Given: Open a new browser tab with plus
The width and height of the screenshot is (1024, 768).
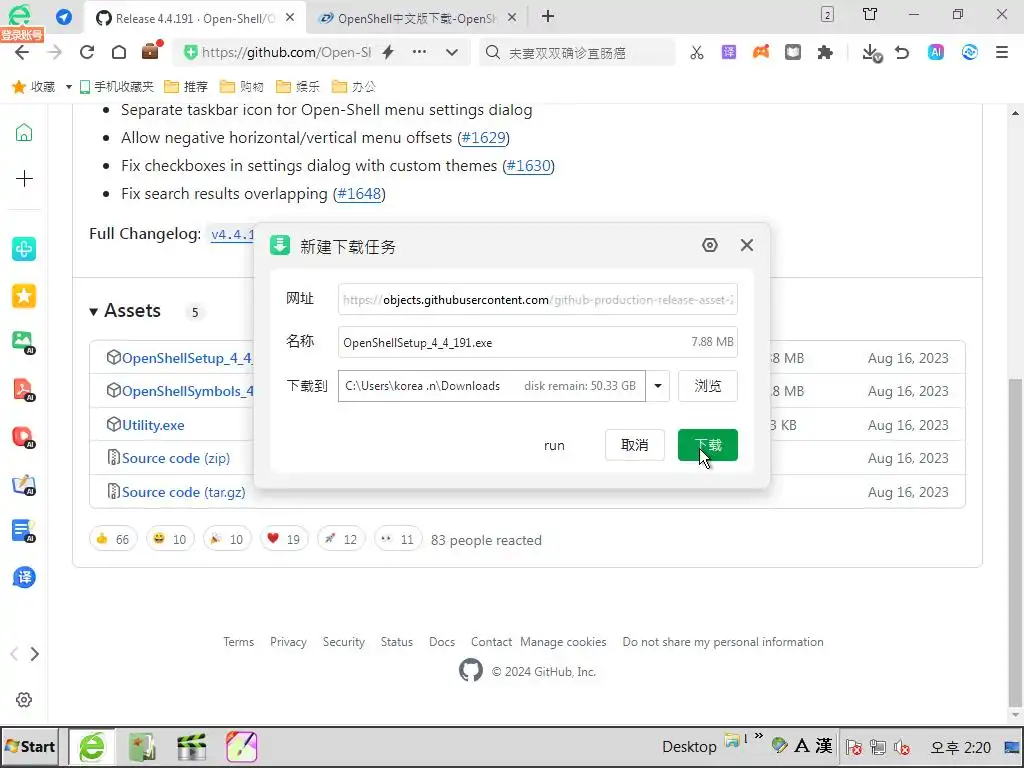Looking at the screenshot, I should (x=548, y=16).
